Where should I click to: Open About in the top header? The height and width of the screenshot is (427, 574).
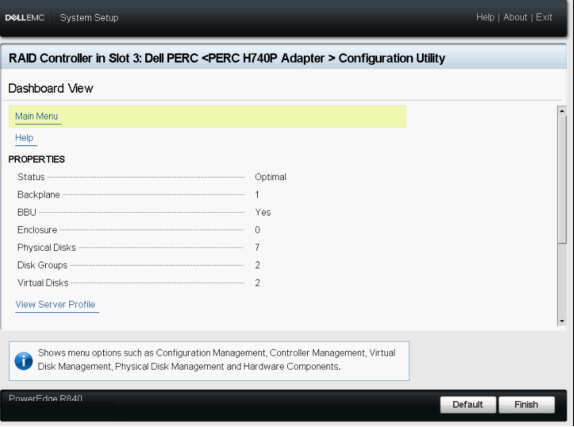[x=515, y=17]
